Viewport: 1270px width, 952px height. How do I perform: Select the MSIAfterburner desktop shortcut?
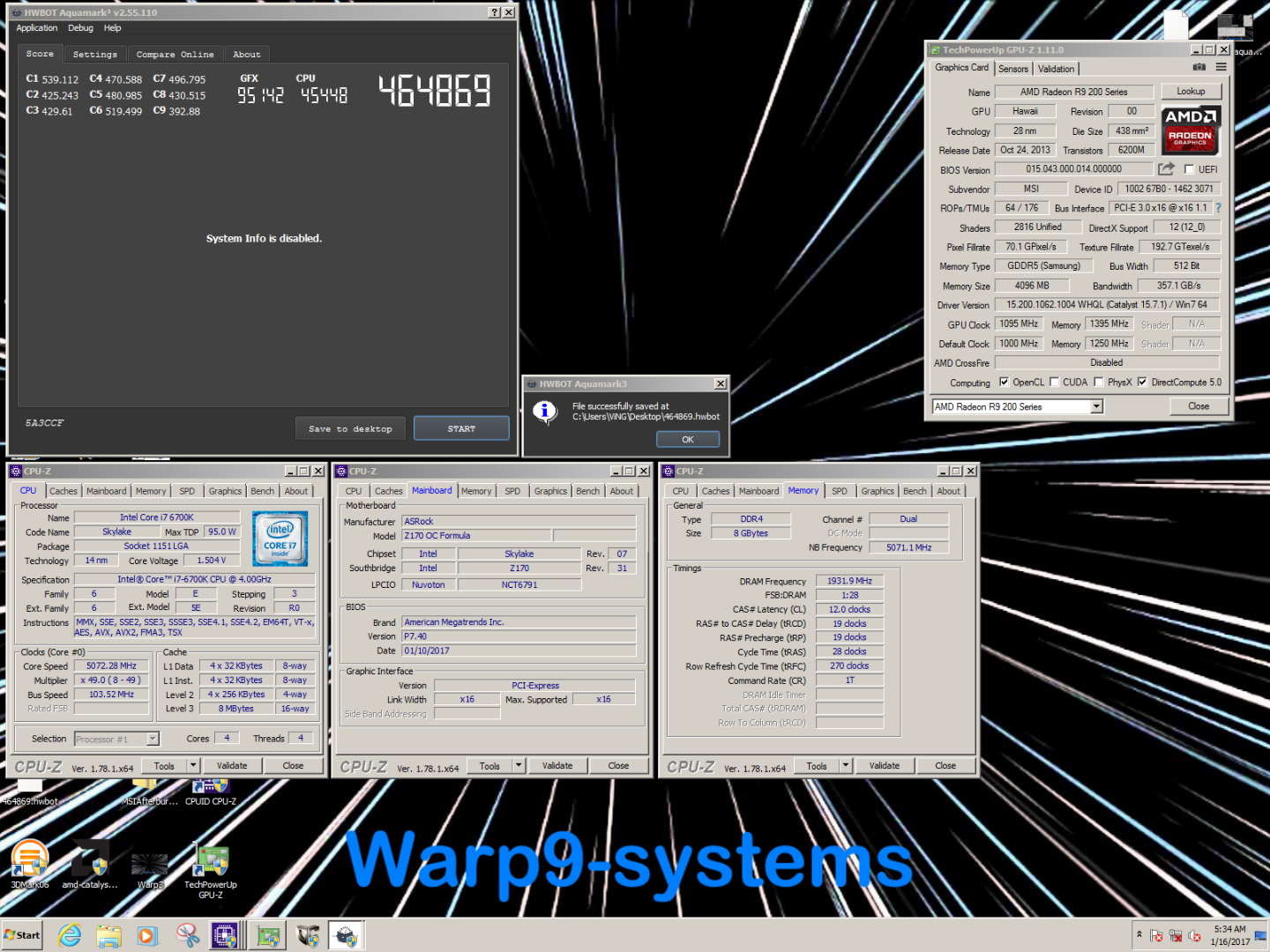(x=150, y=792)
